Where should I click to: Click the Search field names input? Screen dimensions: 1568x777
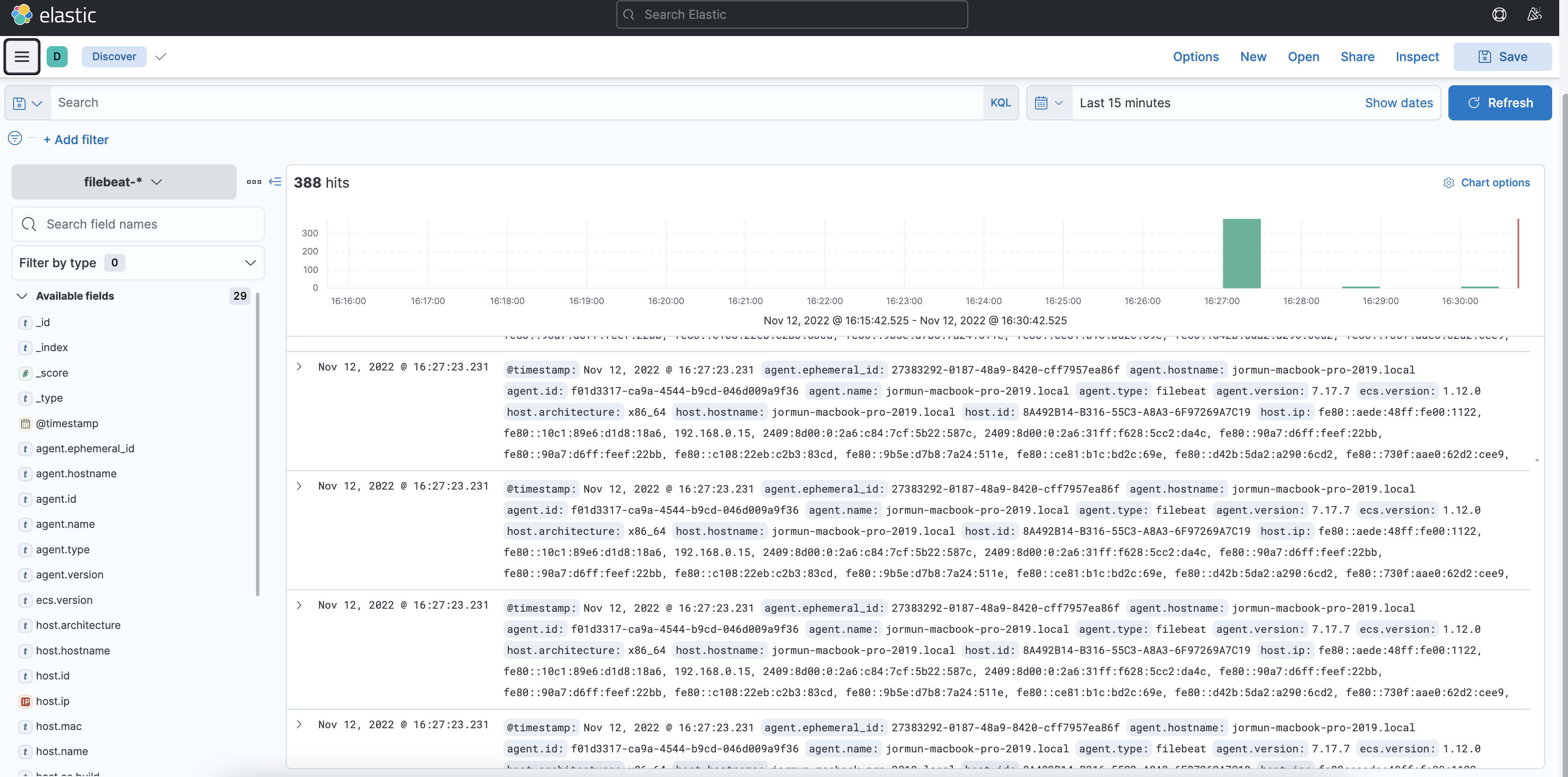[138, 225]
